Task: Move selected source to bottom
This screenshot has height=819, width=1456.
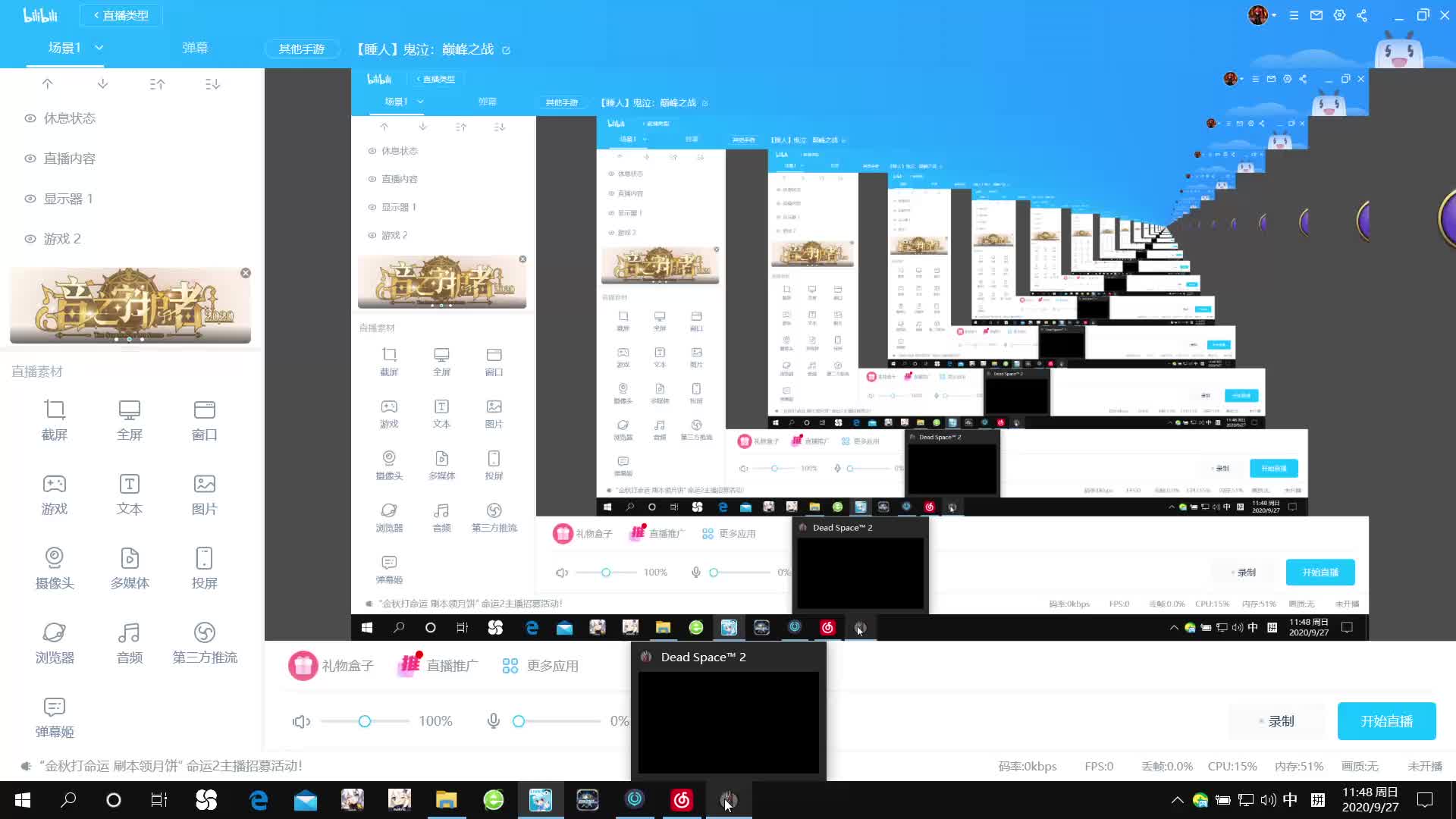Action: click(212, 84)
